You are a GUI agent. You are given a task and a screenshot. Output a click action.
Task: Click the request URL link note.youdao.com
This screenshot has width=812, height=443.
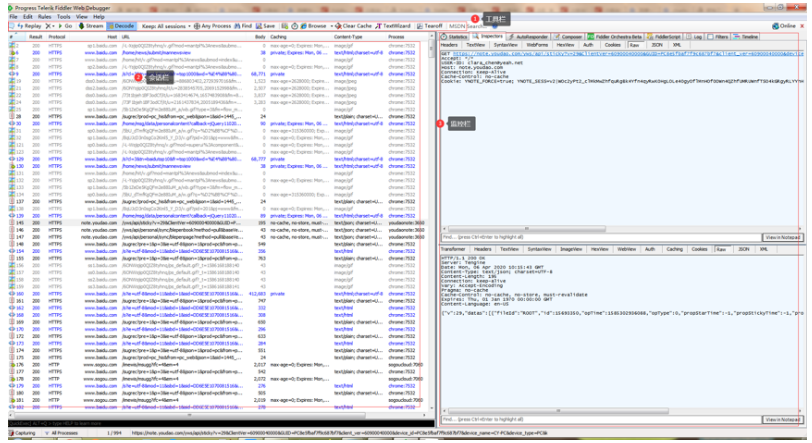coord(628,53)
